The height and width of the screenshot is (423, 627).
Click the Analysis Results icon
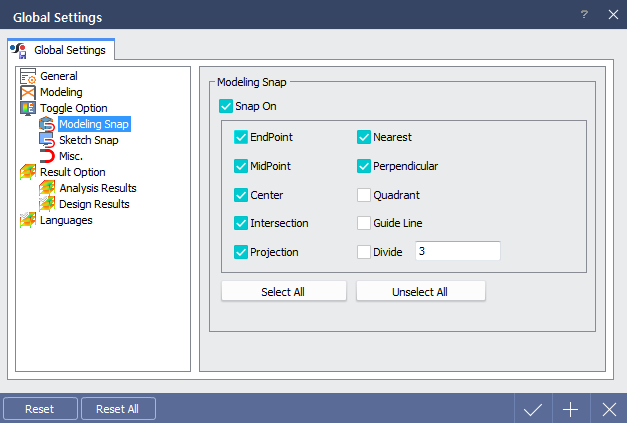[47, 188]
